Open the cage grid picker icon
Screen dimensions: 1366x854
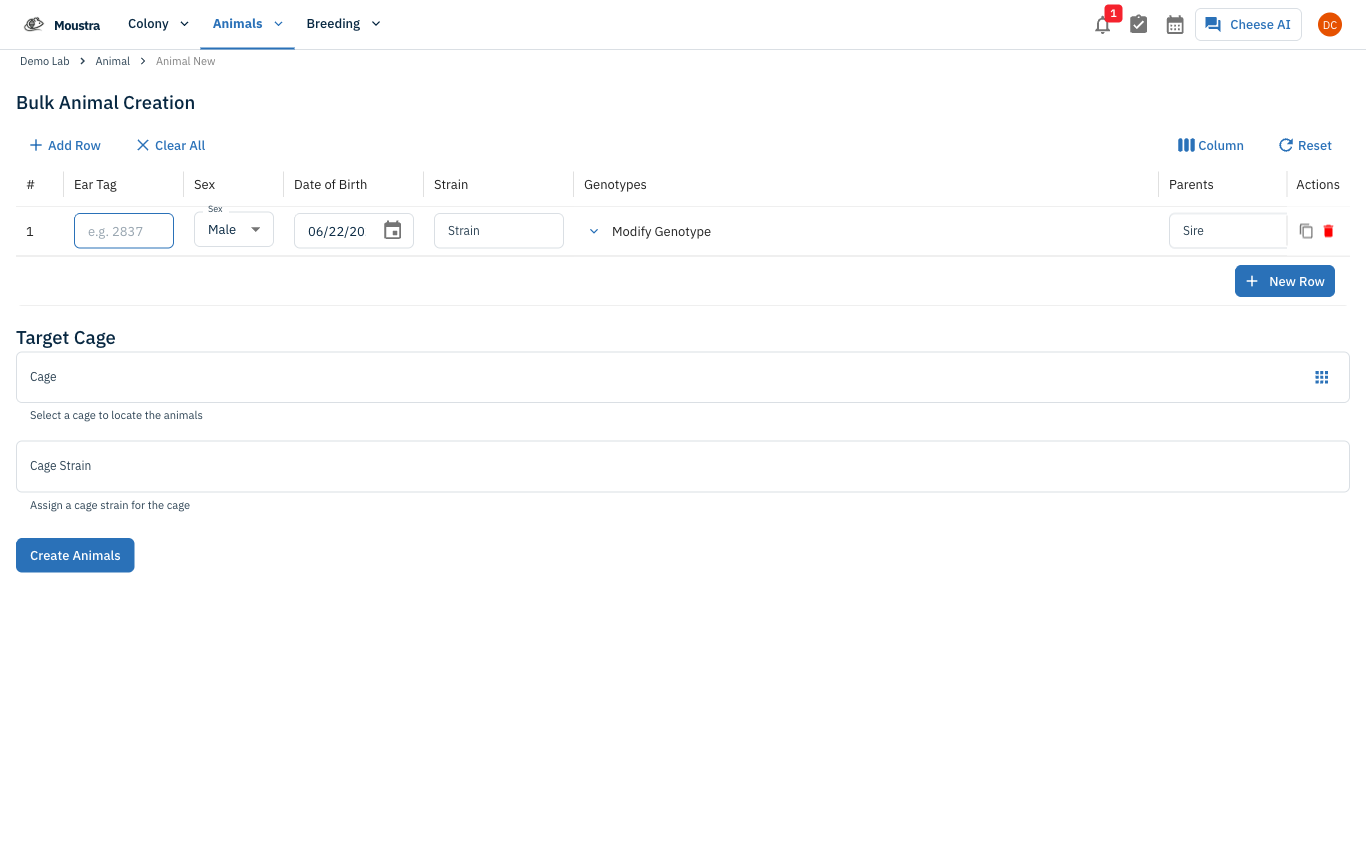pyautogui.click(x=1322, y=377)
